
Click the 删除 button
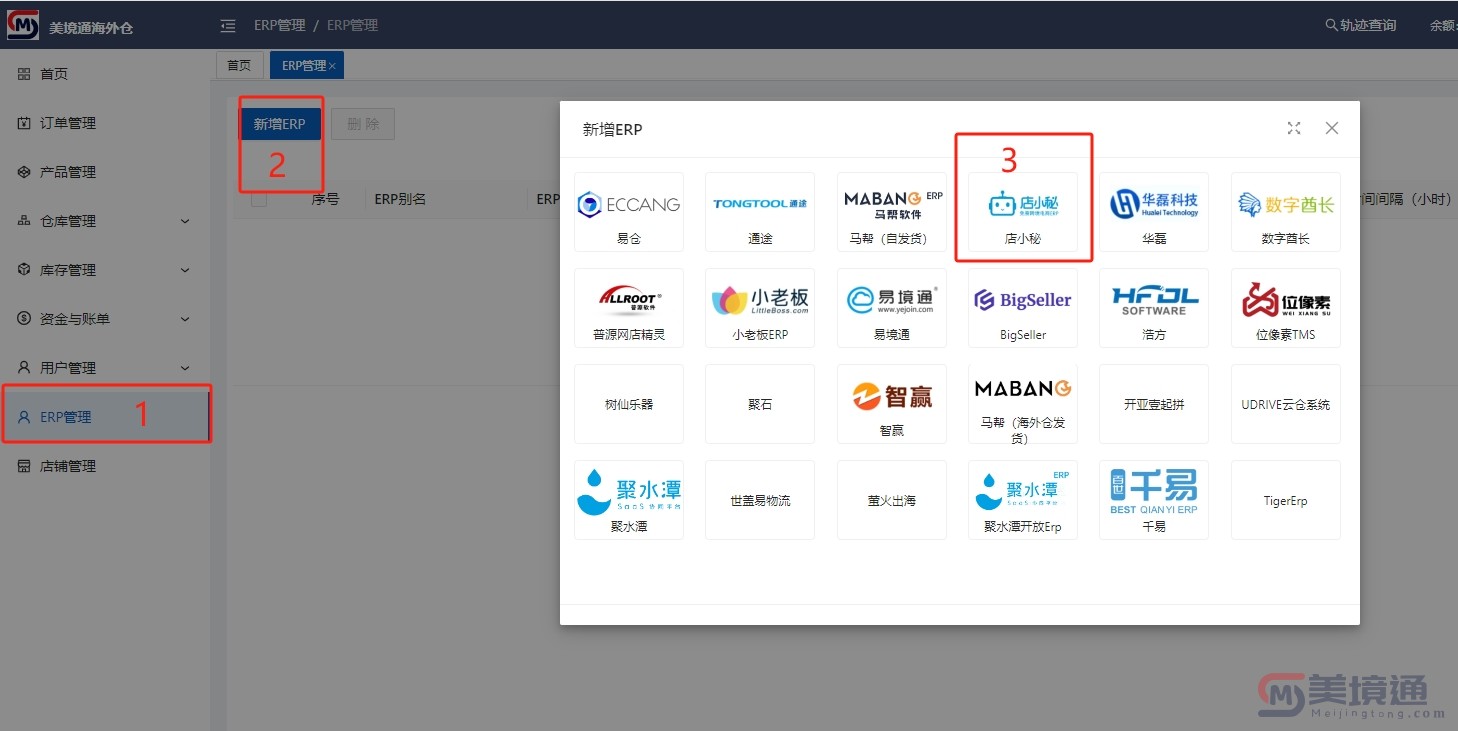coord(363,124)
